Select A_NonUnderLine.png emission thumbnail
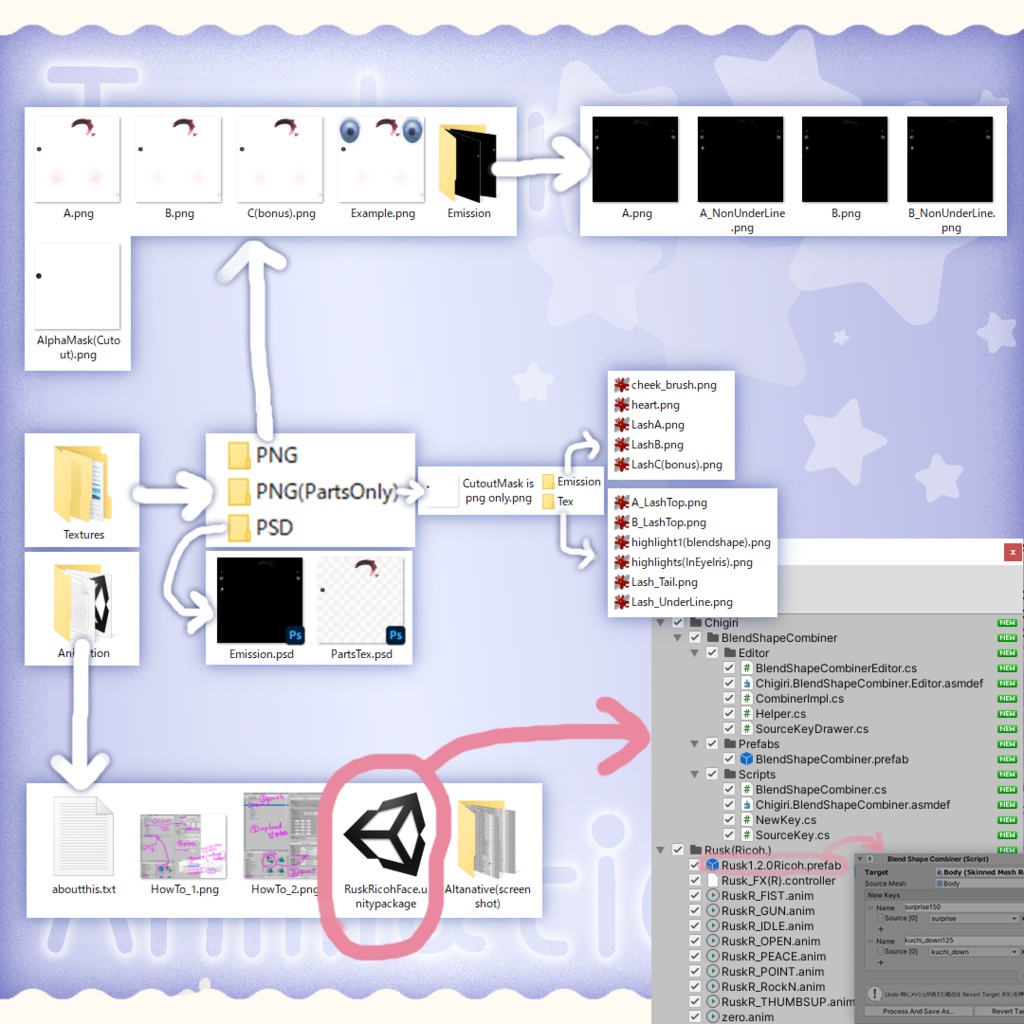This screenshot has width=1024, height=1024. tap(741, 159)
